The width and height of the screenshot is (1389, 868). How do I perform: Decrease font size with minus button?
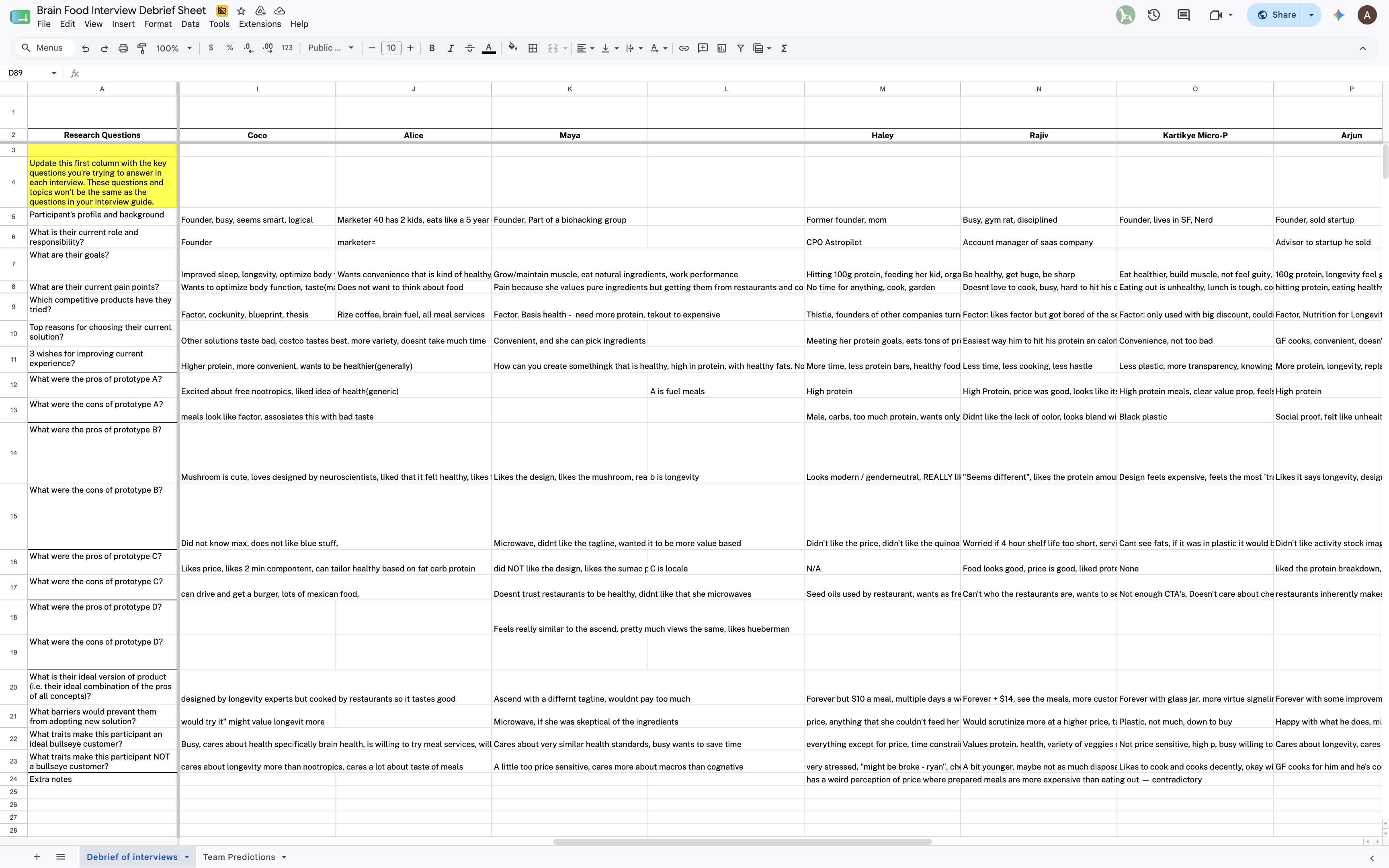click(x=372, y=48)
